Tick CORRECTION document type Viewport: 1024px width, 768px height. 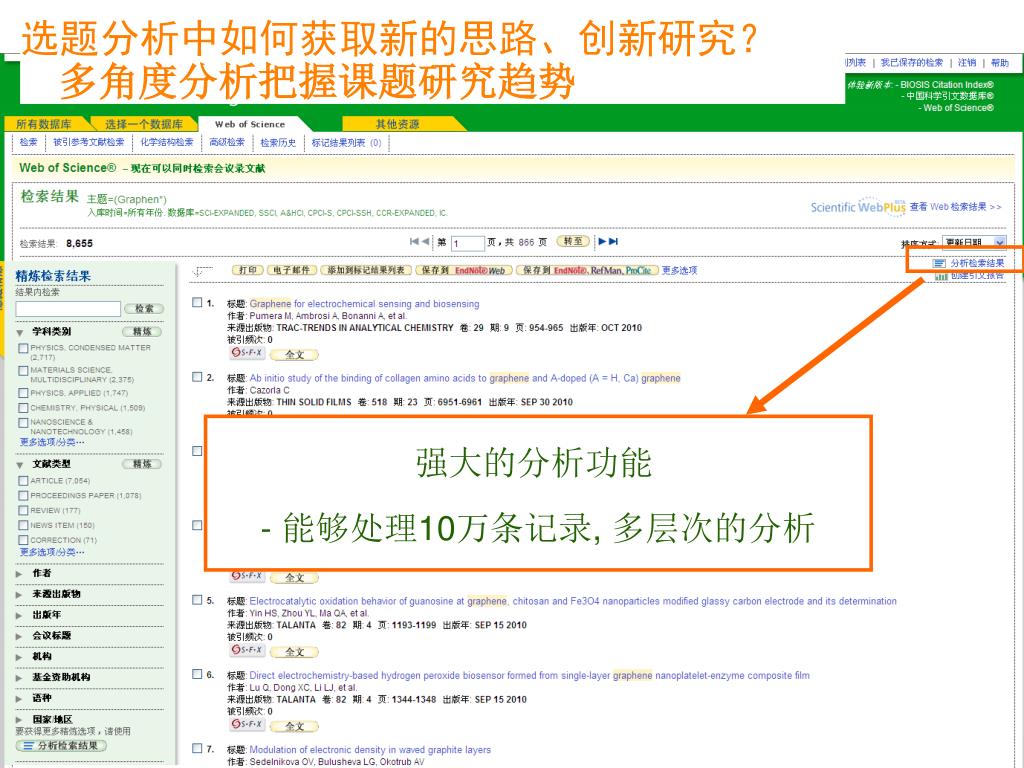24,540
